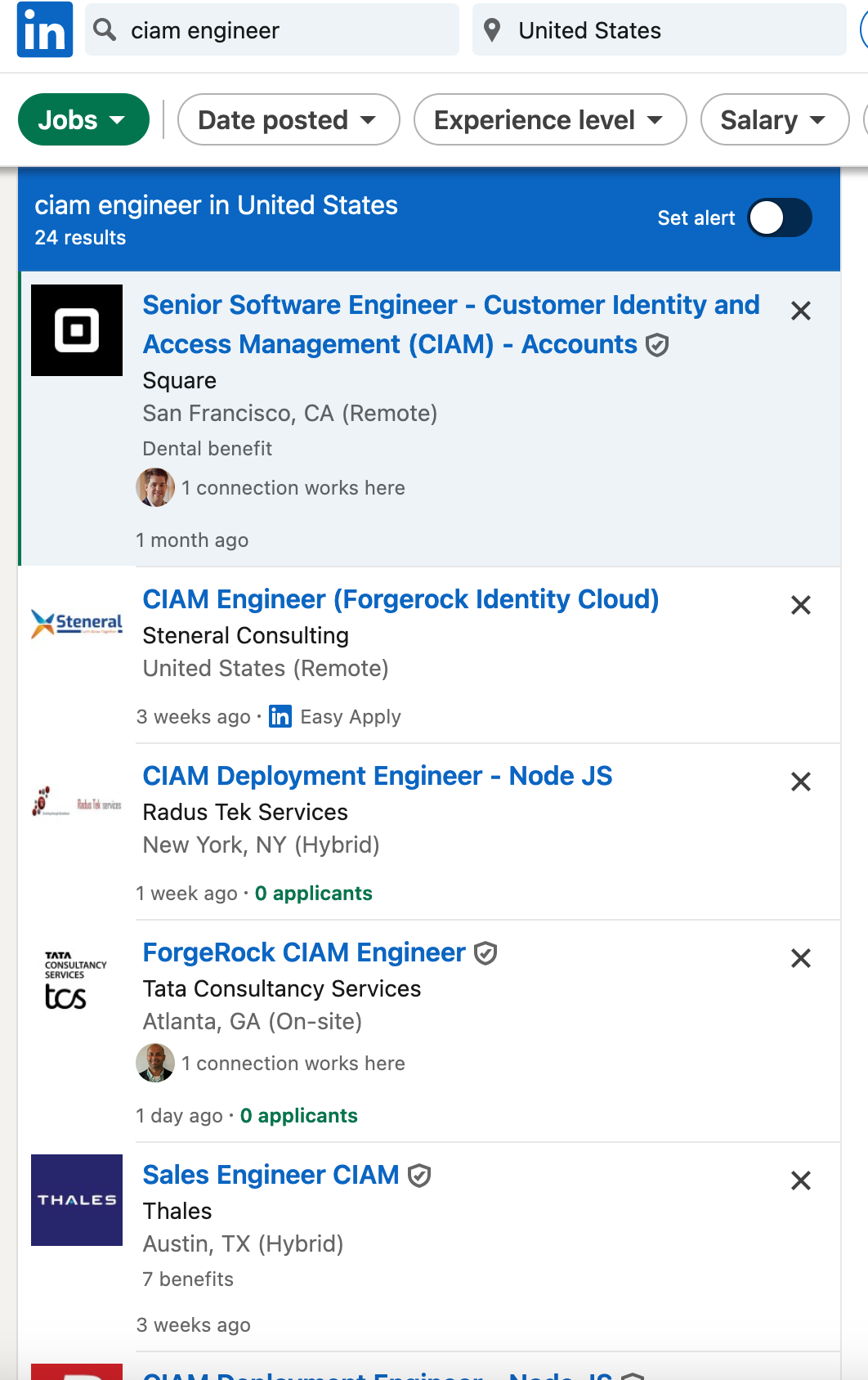Click verified badge on Square job
Image resolution: width=868 pixels, height=1380 pixels.
pos(657,345)
